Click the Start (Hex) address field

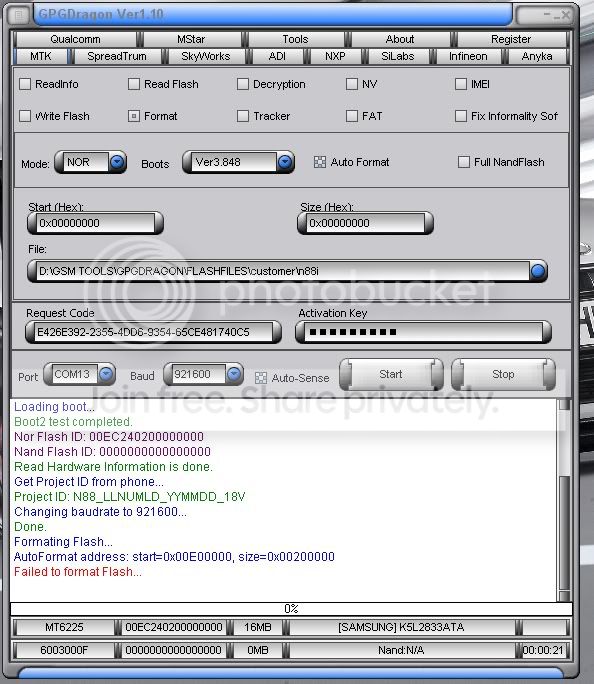tap(96, 223)
